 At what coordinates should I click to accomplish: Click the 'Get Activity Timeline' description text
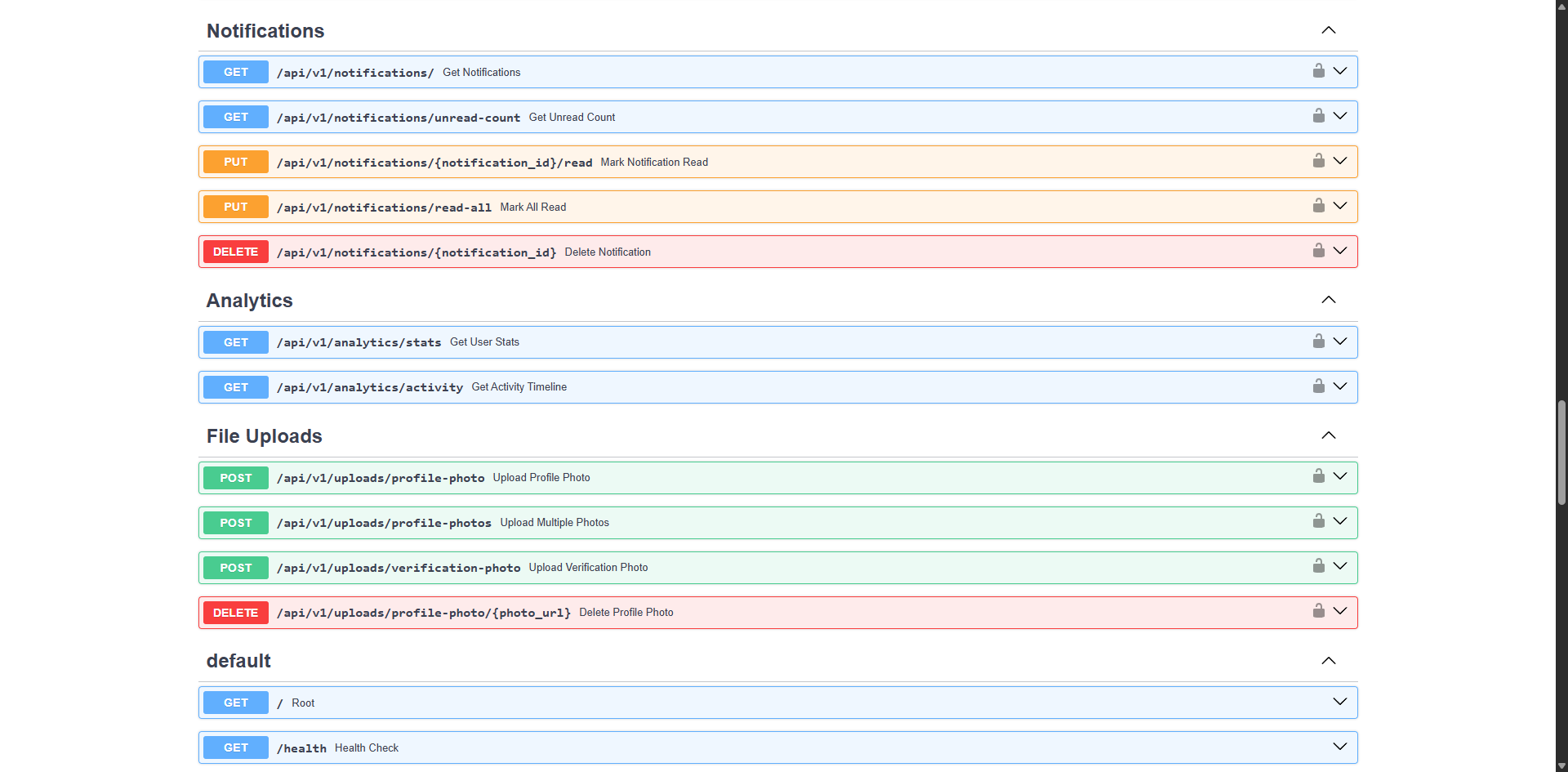coord(519,387)
